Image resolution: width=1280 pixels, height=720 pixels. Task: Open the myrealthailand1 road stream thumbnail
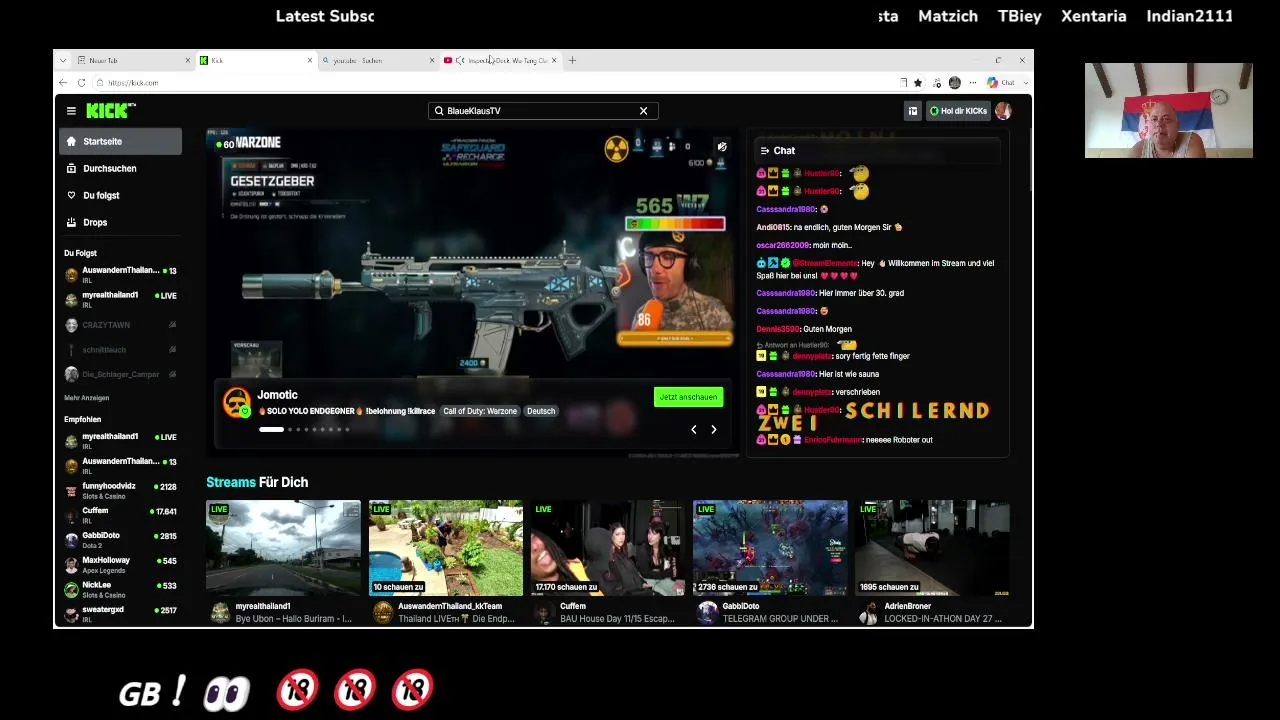click(283, 548)
